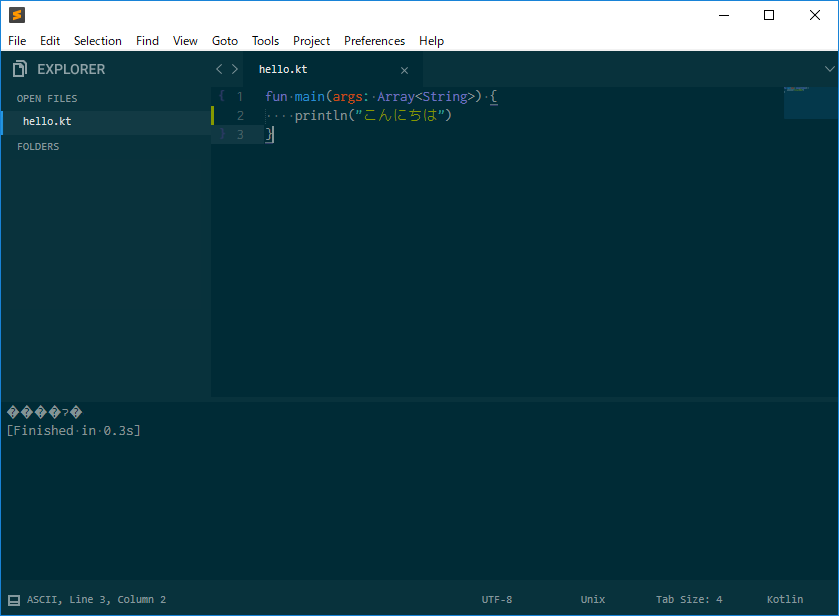Screen dimensions: 839x616
Task: Open the Project menu
Action: pyautogui.click(x=311, y=41)
